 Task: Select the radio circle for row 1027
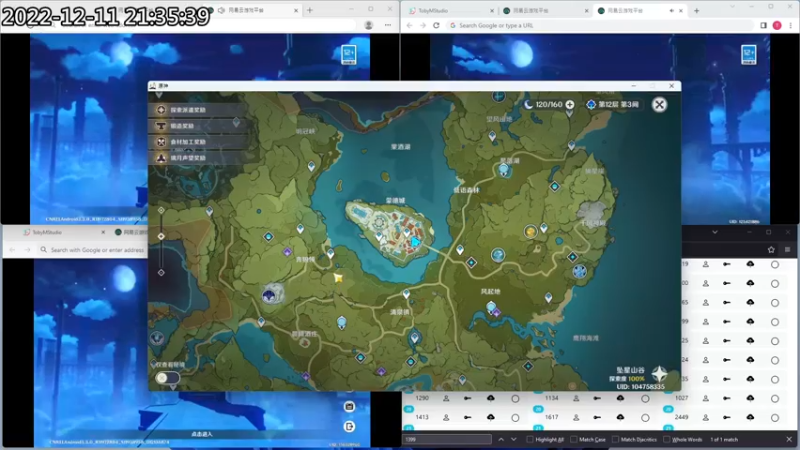774,398
